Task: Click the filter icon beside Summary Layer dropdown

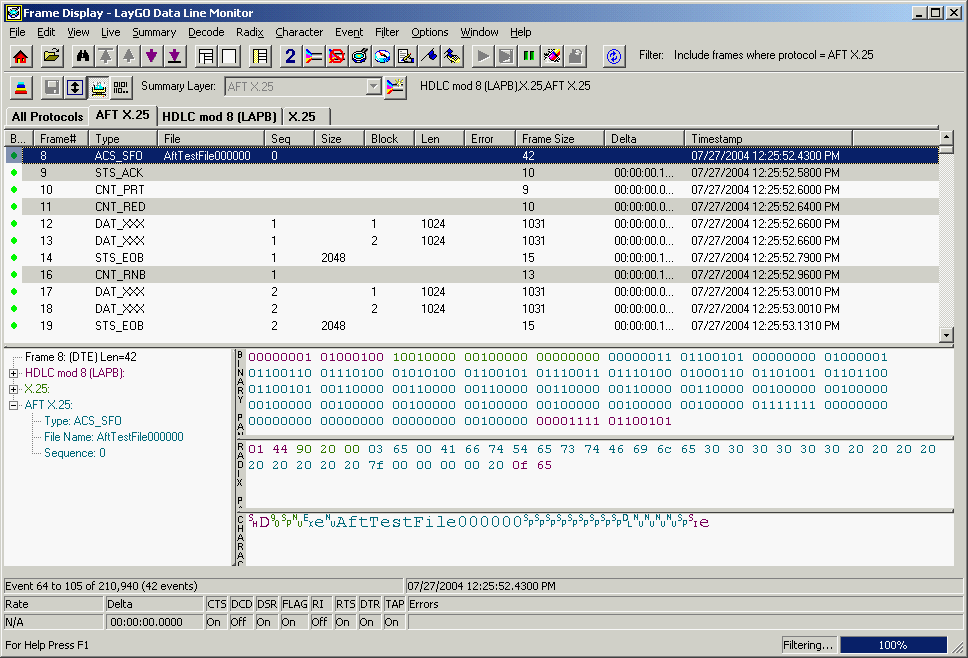Action: pos(395,87)
